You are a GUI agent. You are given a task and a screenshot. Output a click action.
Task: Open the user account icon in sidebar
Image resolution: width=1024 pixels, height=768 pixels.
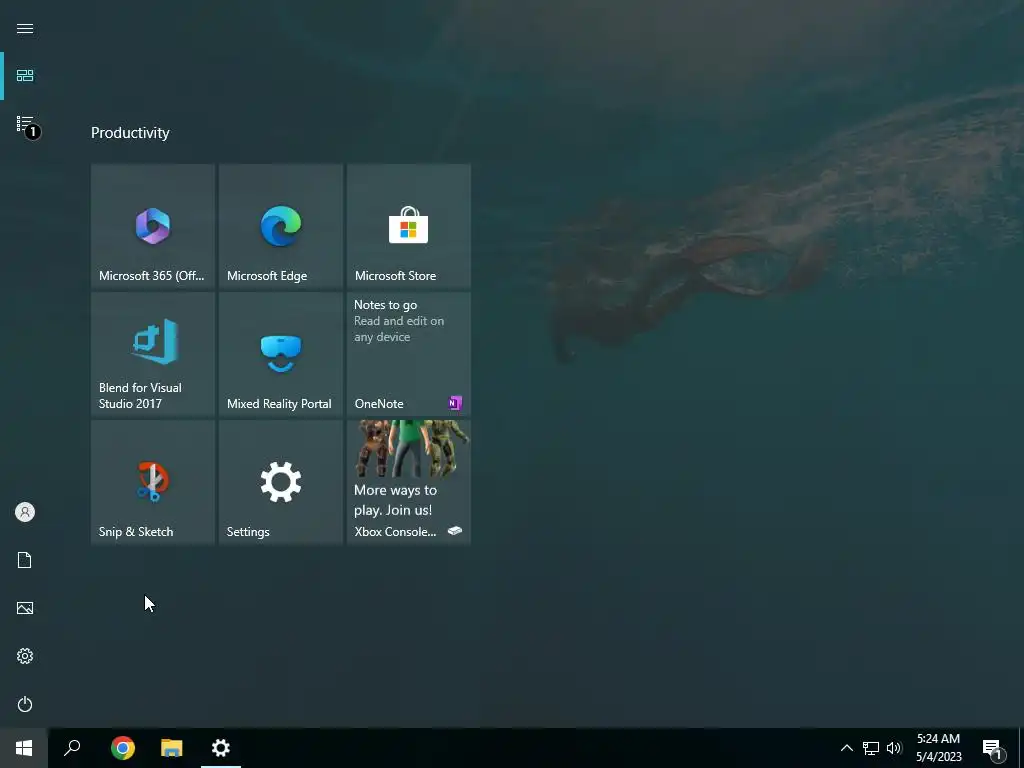pyautogui.click(x=25, y=512)
